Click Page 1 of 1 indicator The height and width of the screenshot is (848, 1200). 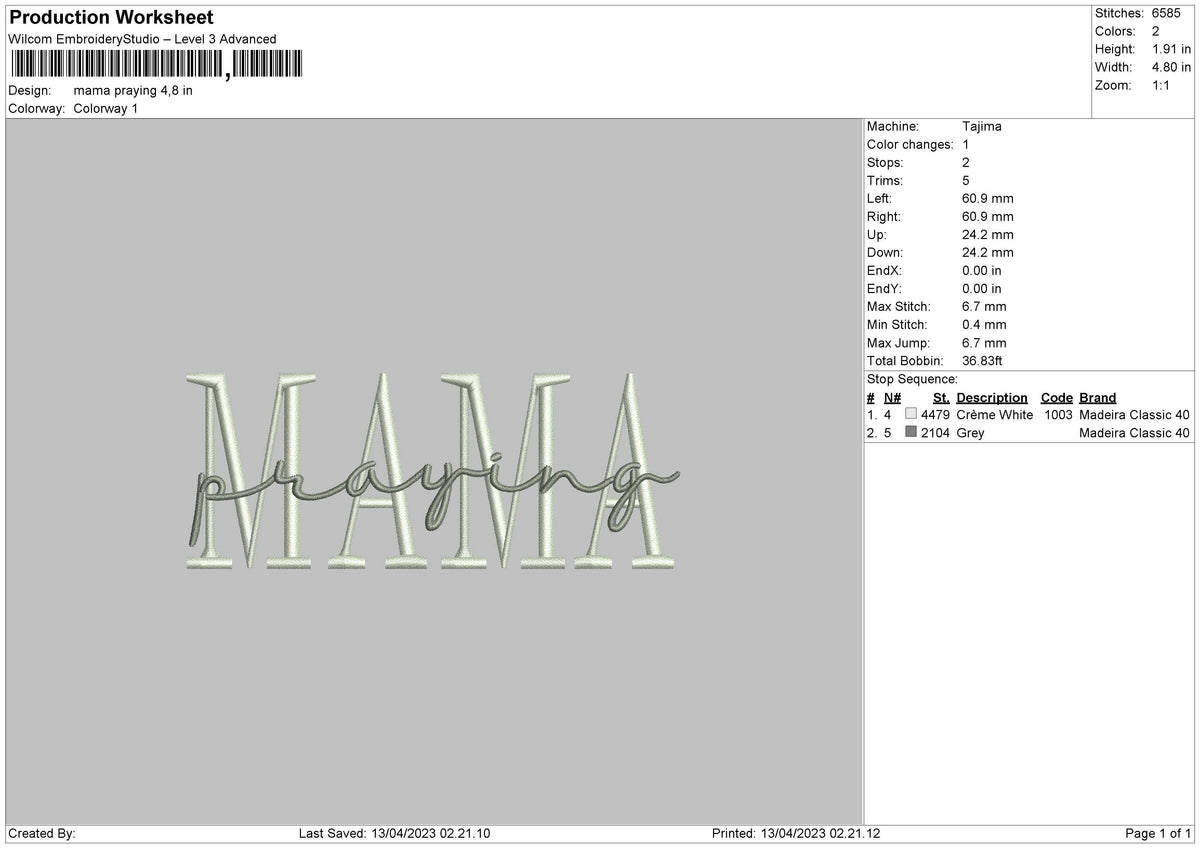coord(1158,833)
